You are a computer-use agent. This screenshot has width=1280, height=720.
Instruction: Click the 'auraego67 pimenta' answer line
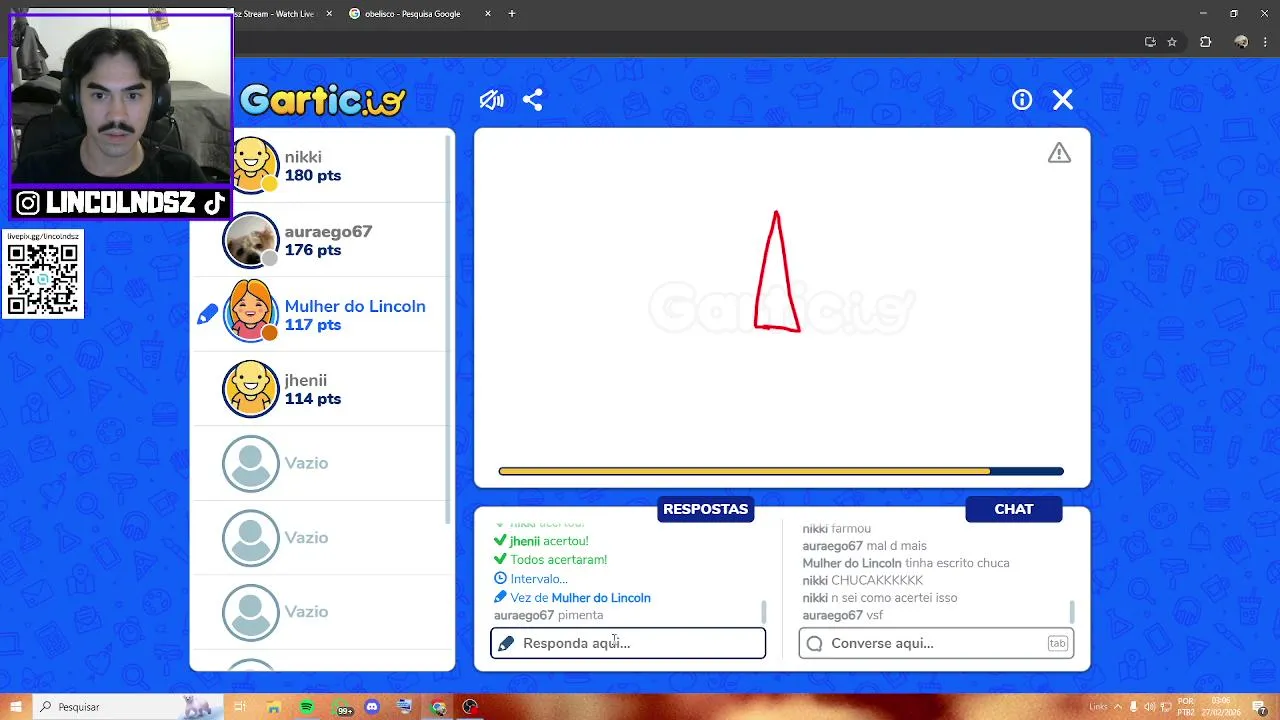coord(548,616)
